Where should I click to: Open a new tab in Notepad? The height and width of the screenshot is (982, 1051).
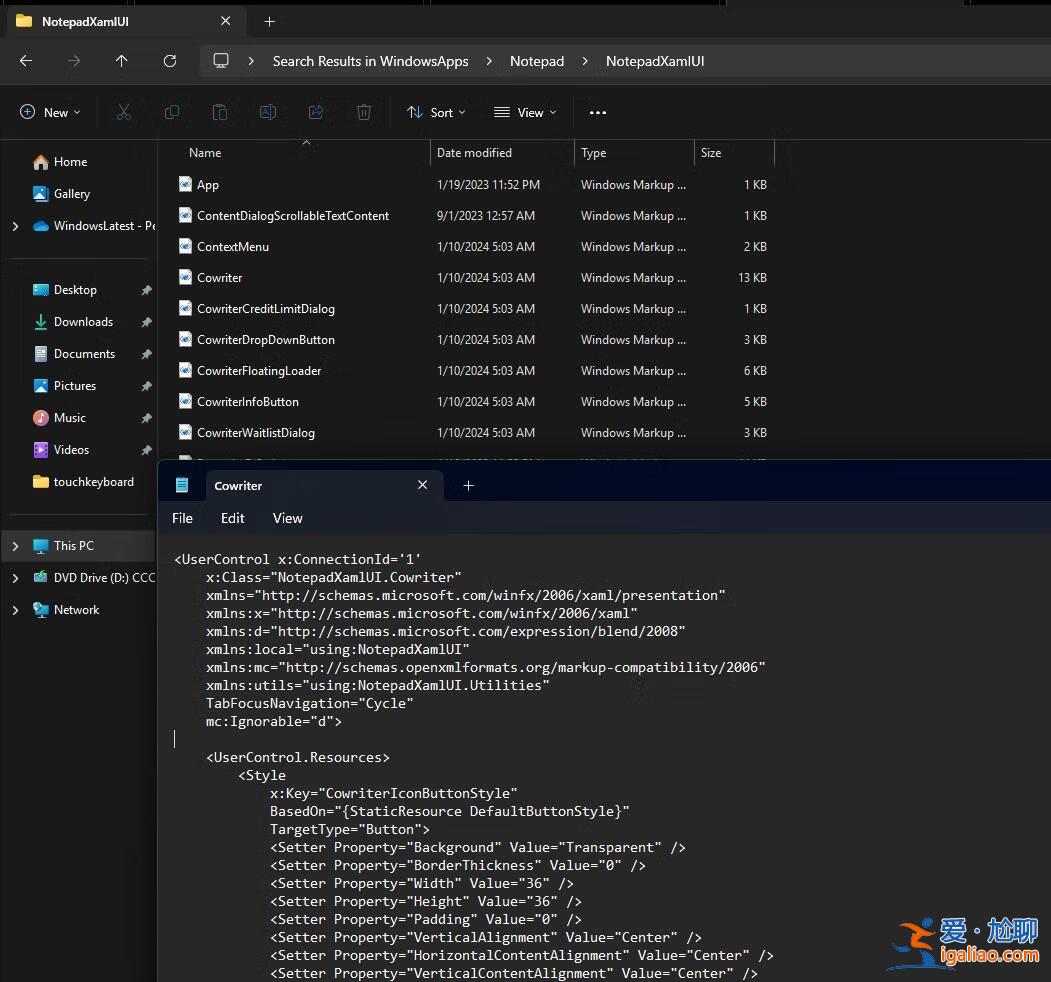(x=468, y=485)
